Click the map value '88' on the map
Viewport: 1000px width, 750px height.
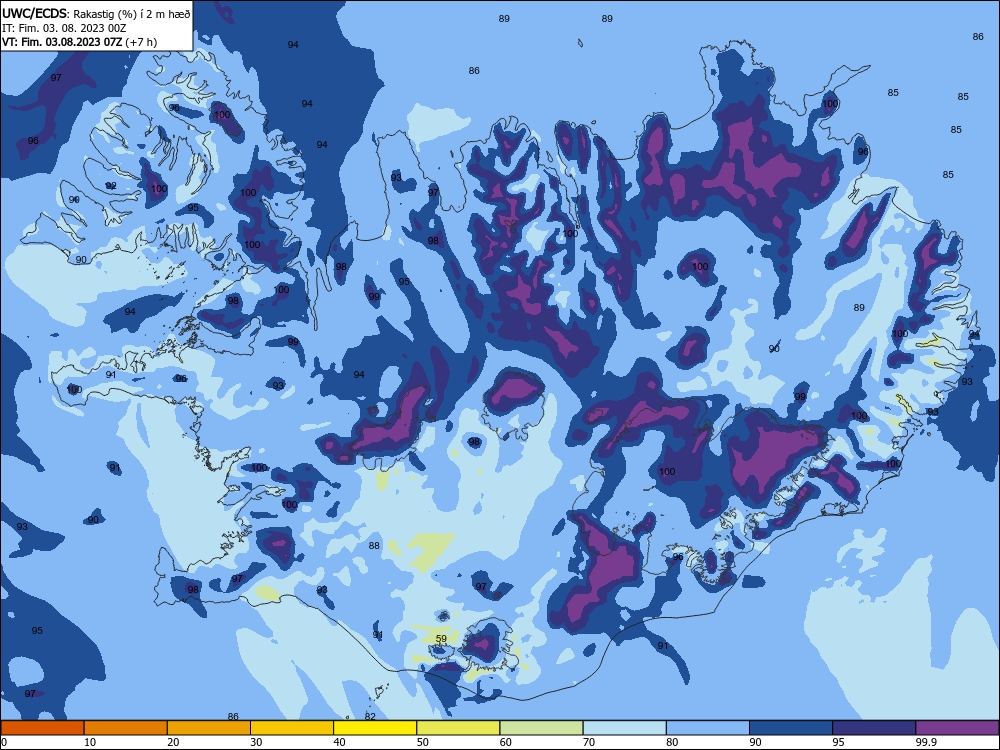click(374, 545)
